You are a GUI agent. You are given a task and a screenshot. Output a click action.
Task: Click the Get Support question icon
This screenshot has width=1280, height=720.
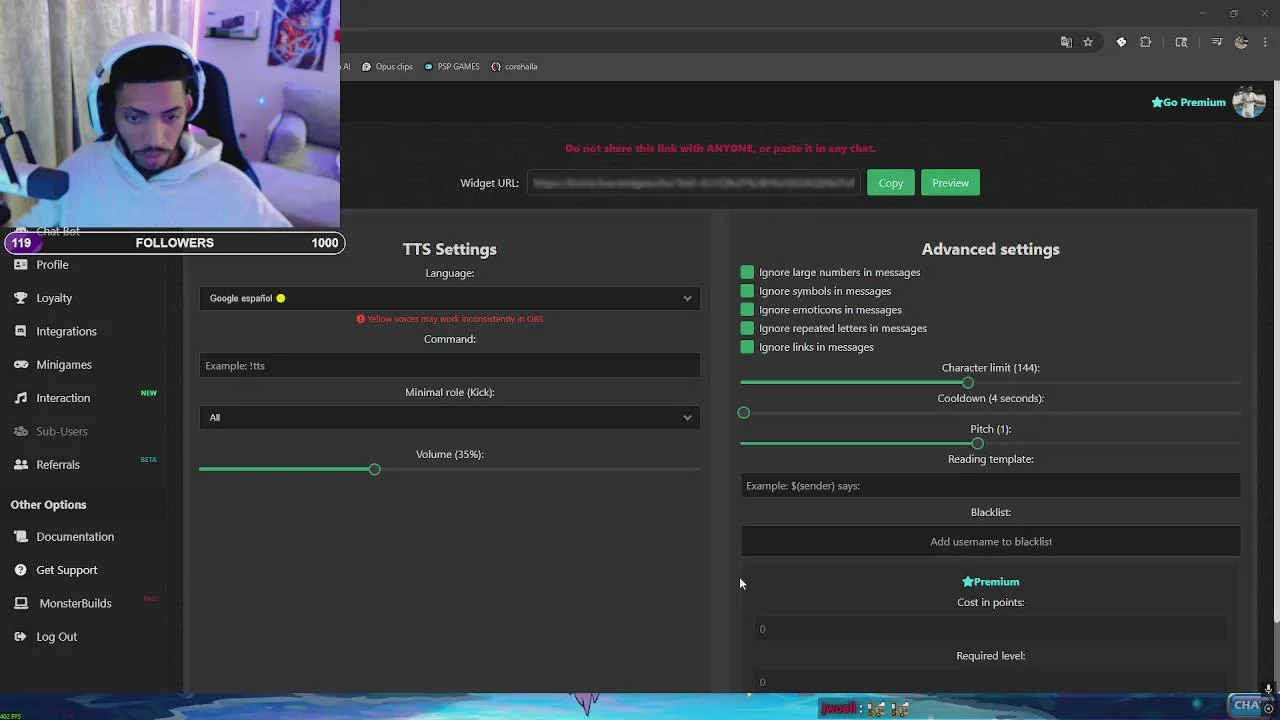click(x=20, y=570)
